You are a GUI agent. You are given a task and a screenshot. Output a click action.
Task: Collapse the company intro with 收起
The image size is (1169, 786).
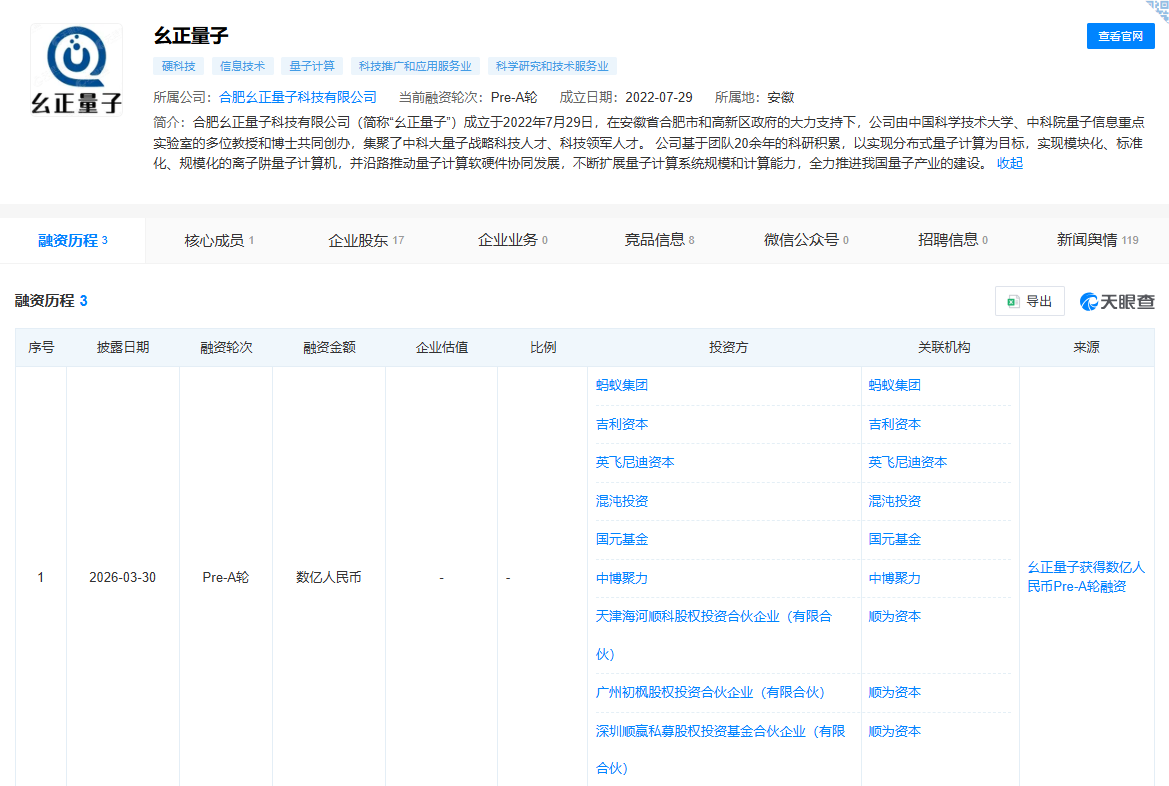point(1009,163)
